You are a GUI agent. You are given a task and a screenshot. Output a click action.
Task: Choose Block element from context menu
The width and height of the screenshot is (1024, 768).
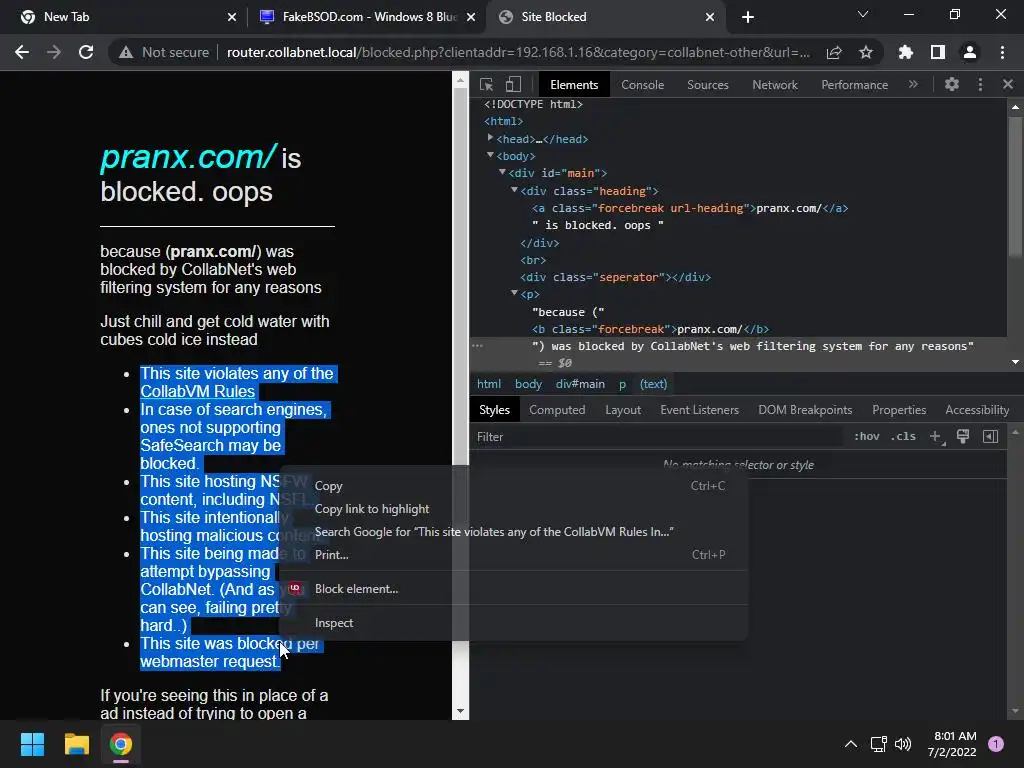[513, 588]
